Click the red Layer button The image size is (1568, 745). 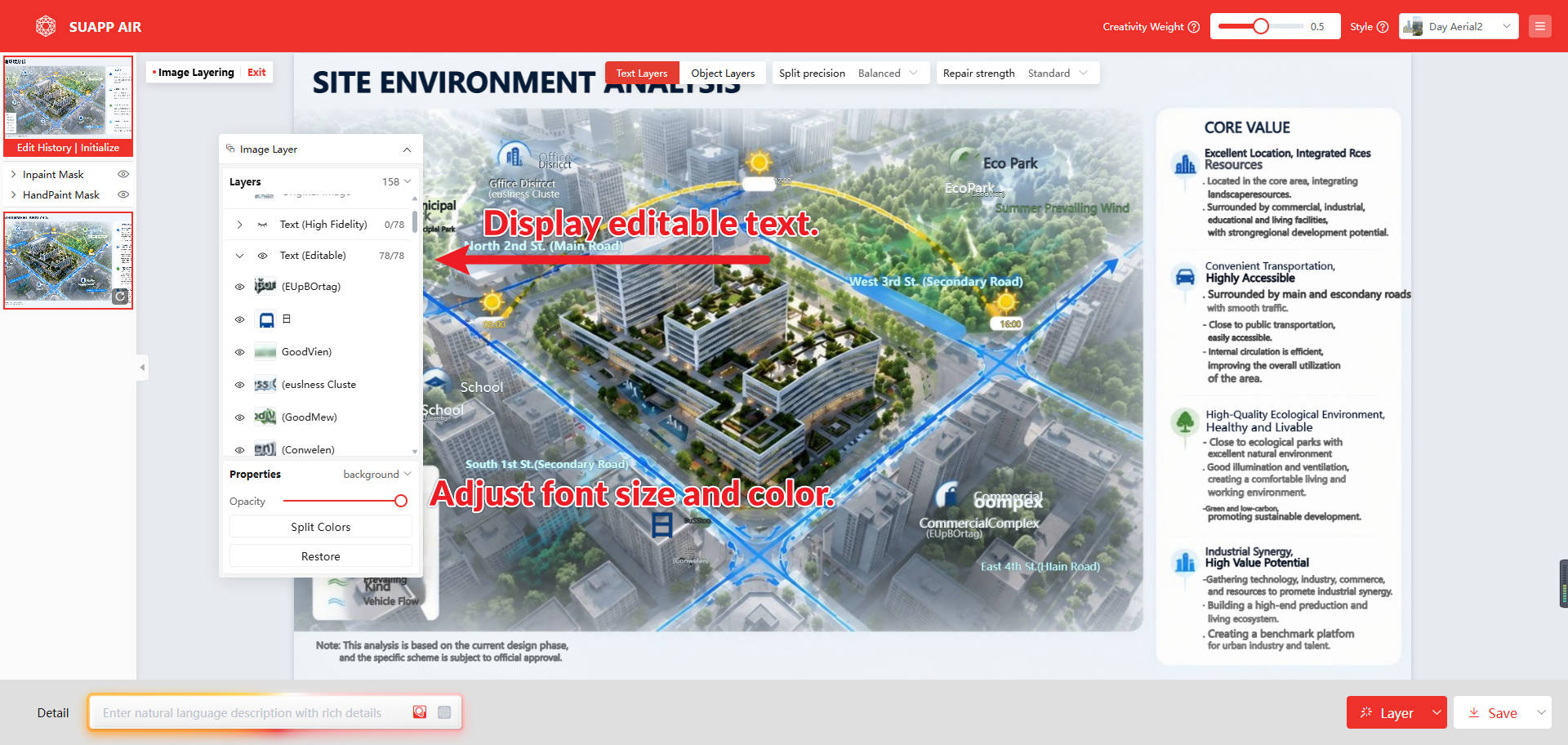[x=1387, y=712]
